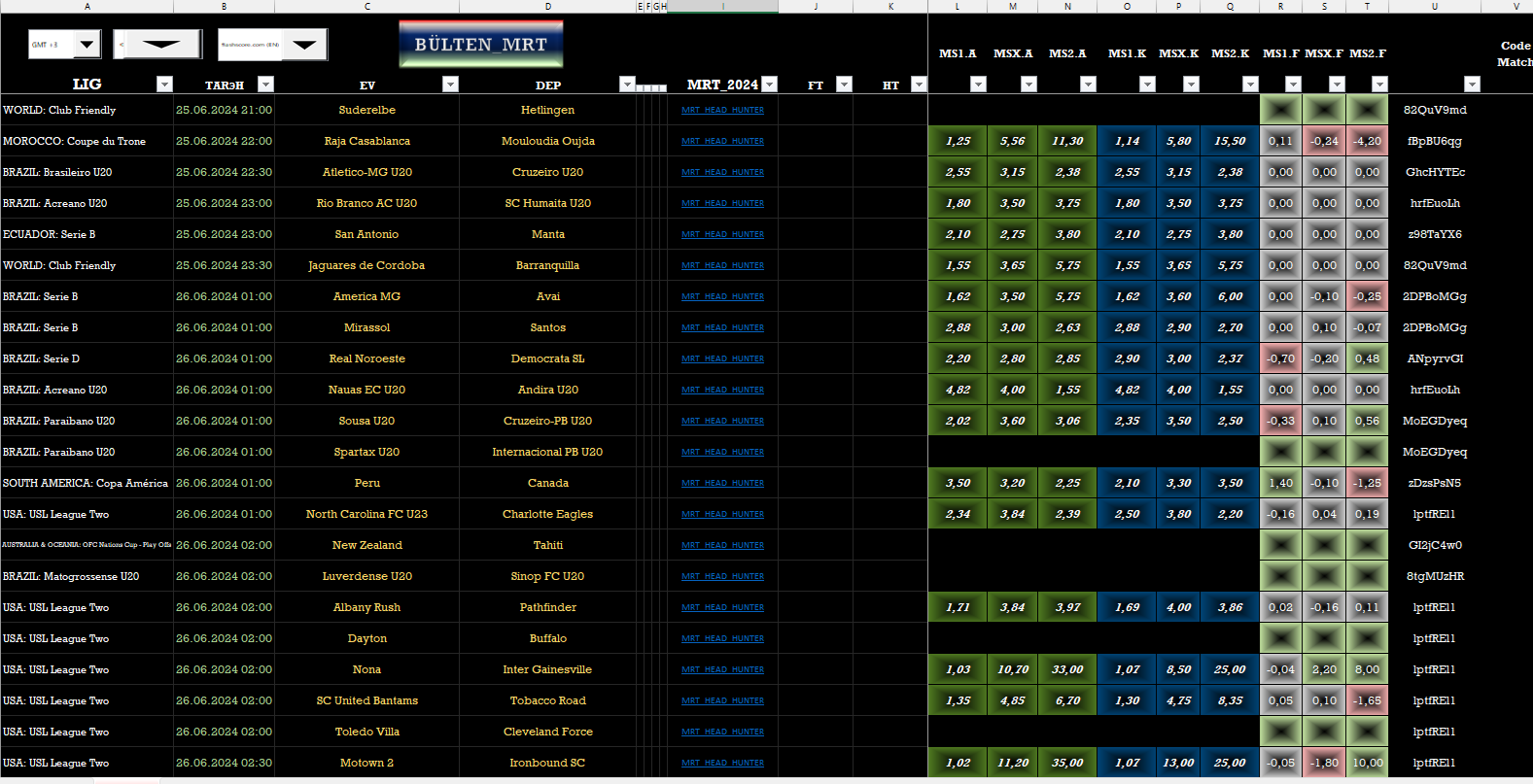
Task: Select column U header
Action: tap(1435, 6)
